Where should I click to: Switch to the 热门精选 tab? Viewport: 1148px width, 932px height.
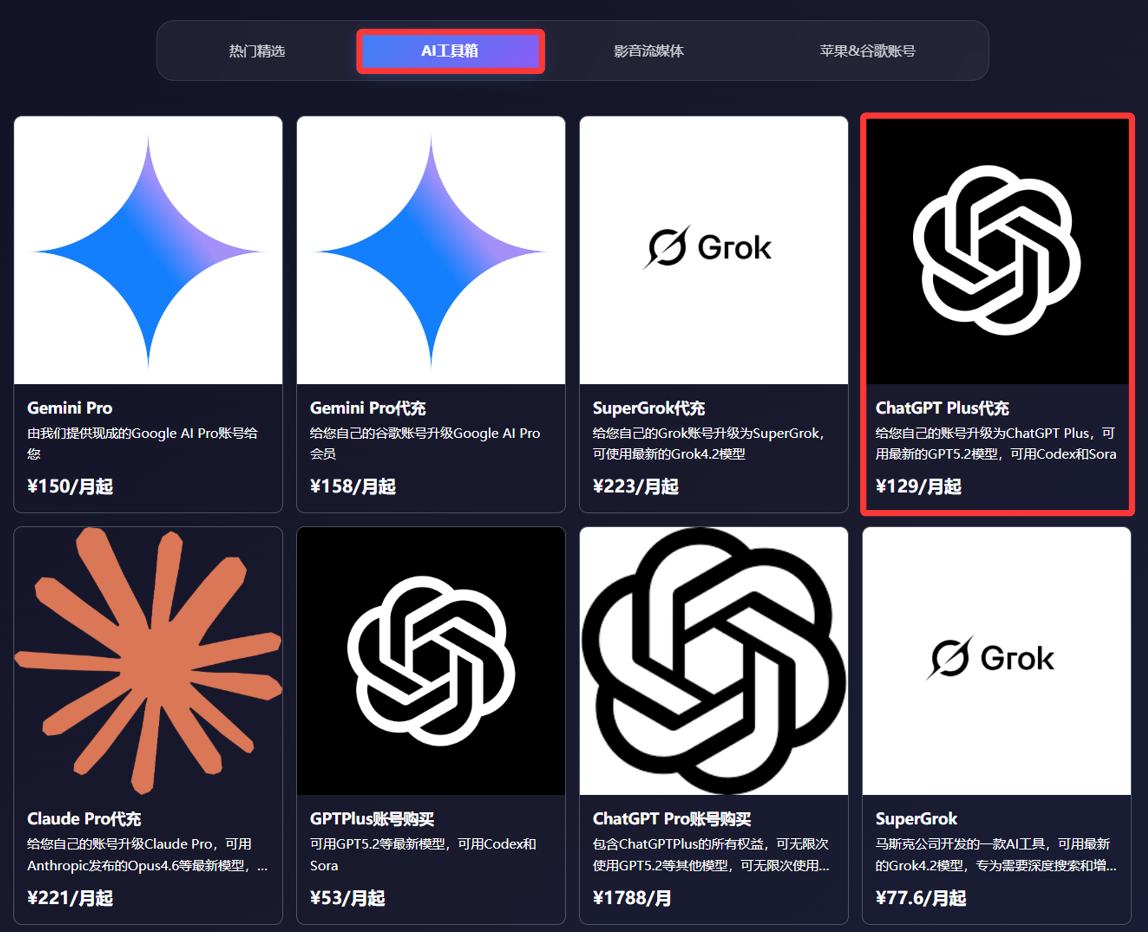pyautogui.click(x=257, y=51)
